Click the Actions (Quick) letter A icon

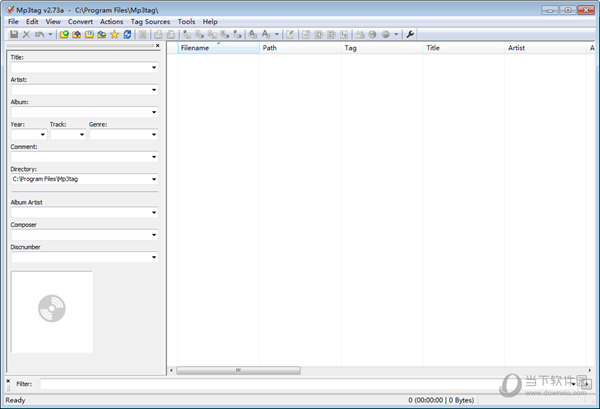click(x=266, y=34)
